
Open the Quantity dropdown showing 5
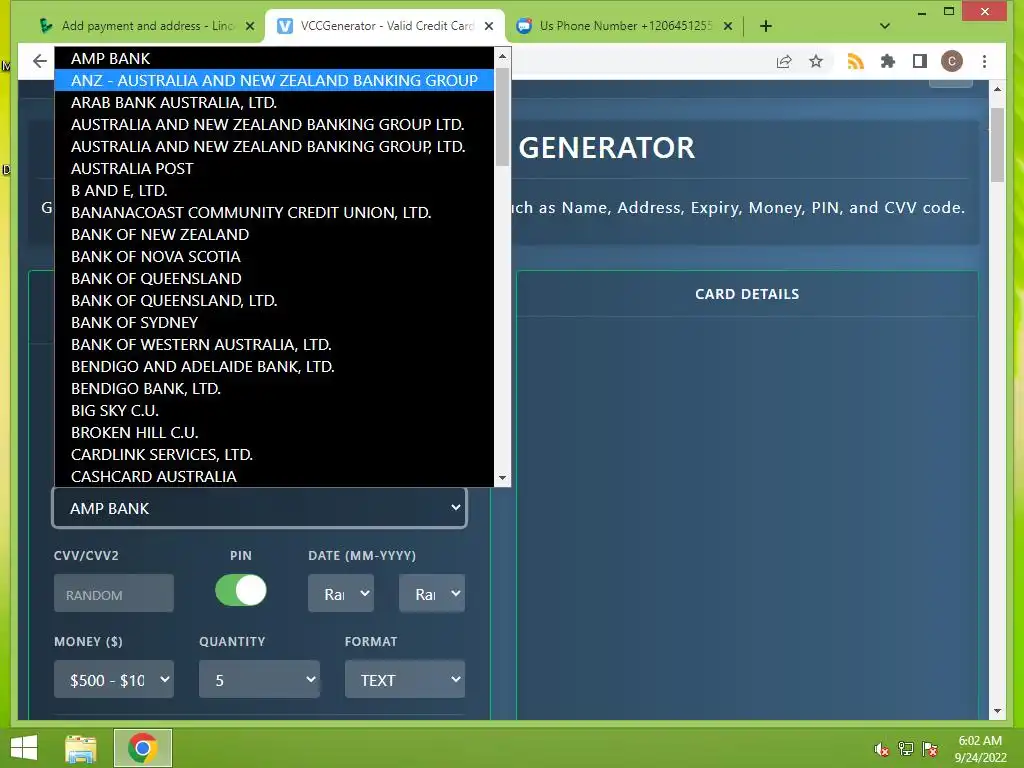[x=259, y=680]
